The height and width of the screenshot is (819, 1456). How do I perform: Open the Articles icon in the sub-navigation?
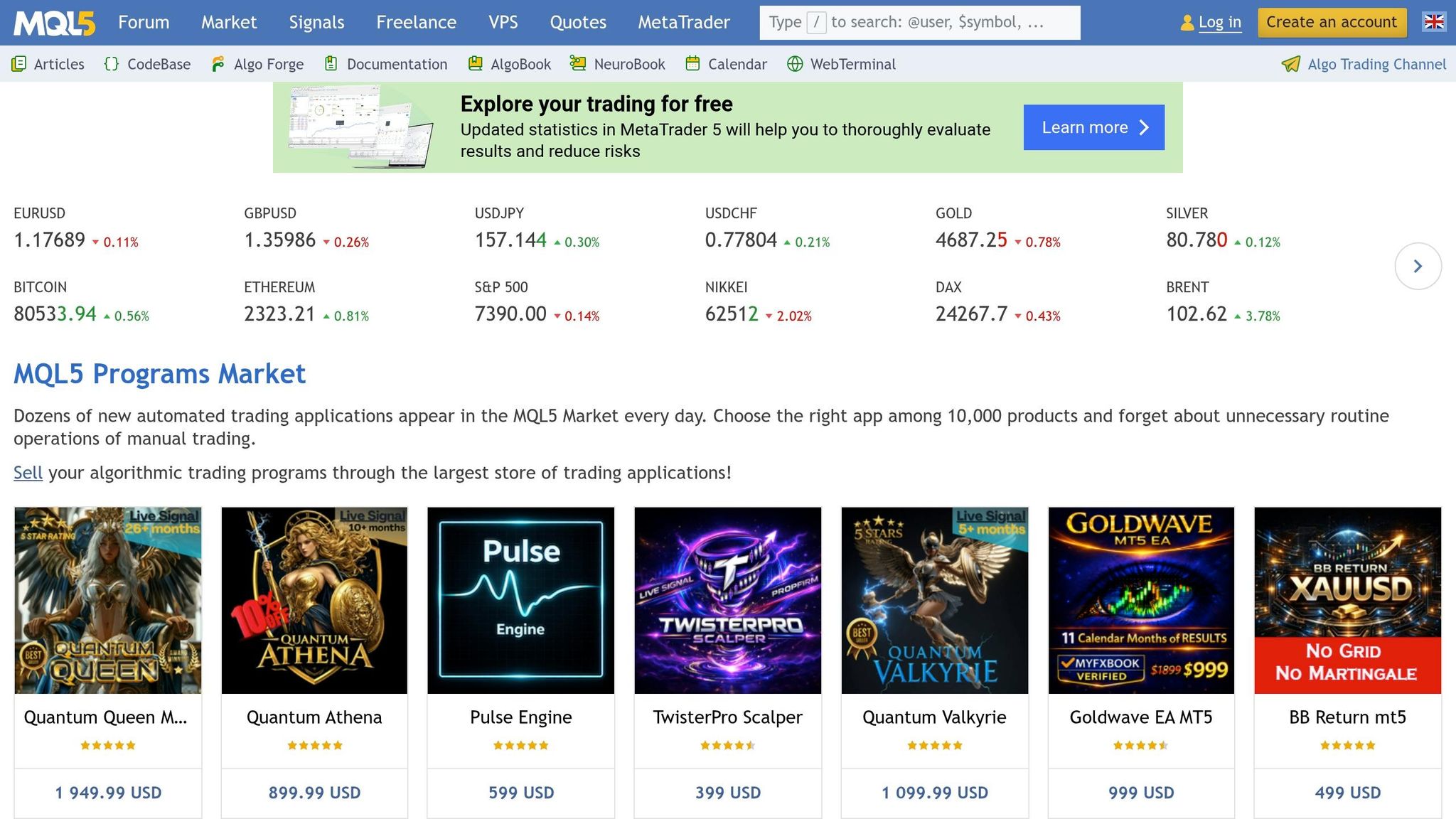coord(19,64)
